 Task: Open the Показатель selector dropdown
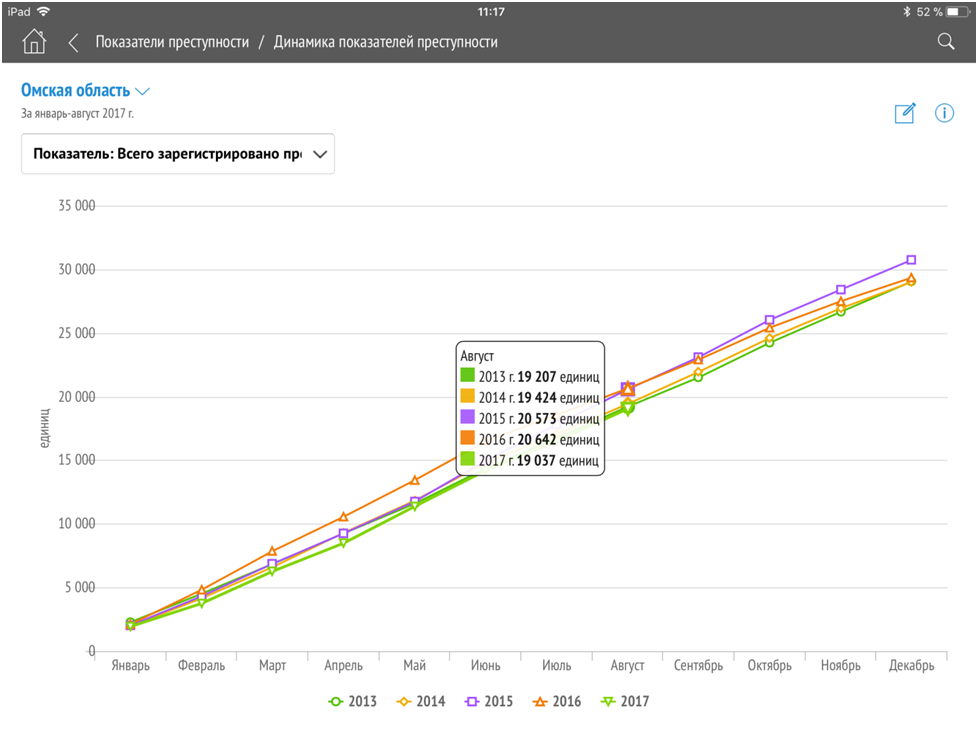point(178,154)
